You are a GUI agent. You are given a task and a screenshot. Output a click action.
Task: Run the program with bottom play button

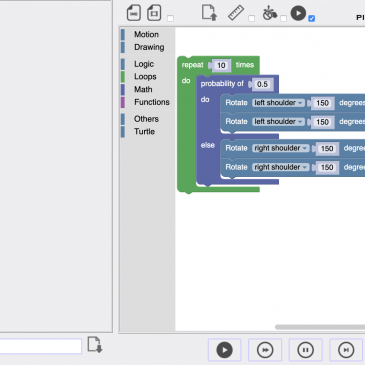(224, 350)
